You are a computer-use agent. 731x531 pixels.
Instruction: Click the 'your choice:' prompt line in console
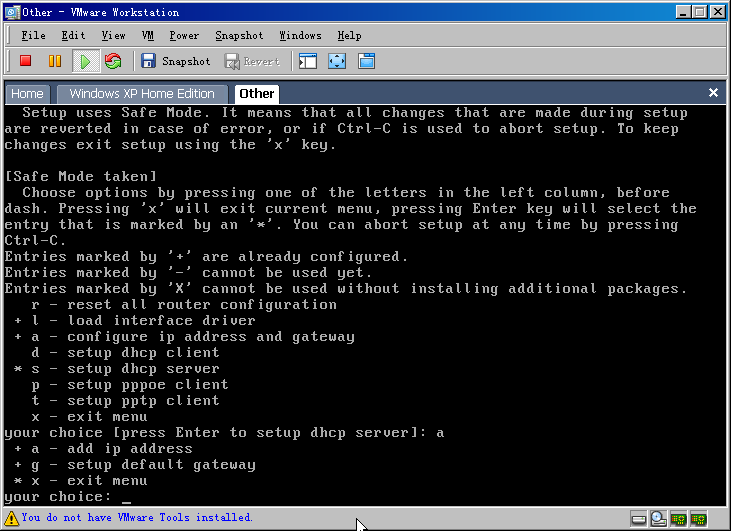tap(68, 497)
